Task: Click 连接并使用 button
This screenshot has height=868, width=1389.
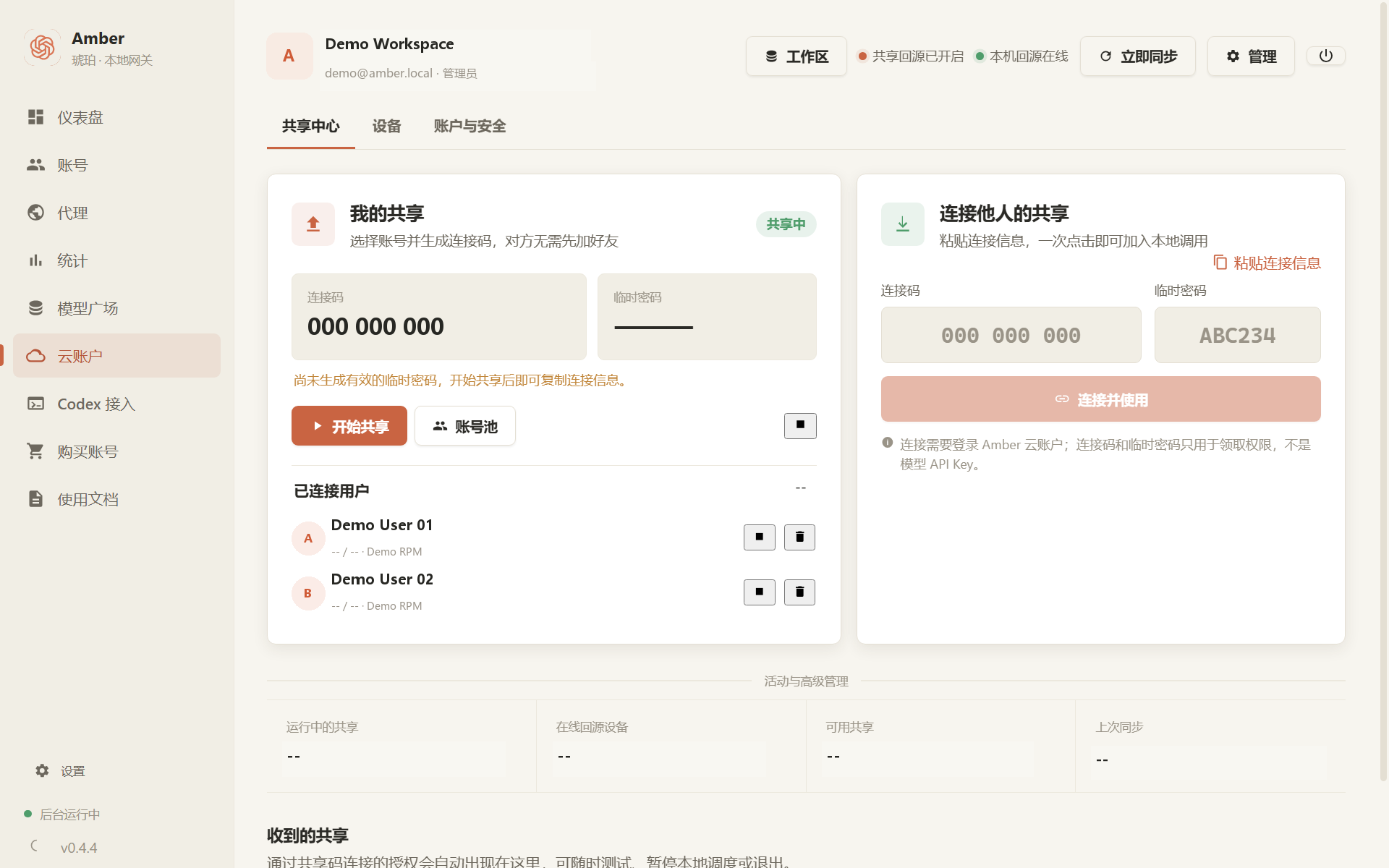Action: click(x=1101, y=399)
